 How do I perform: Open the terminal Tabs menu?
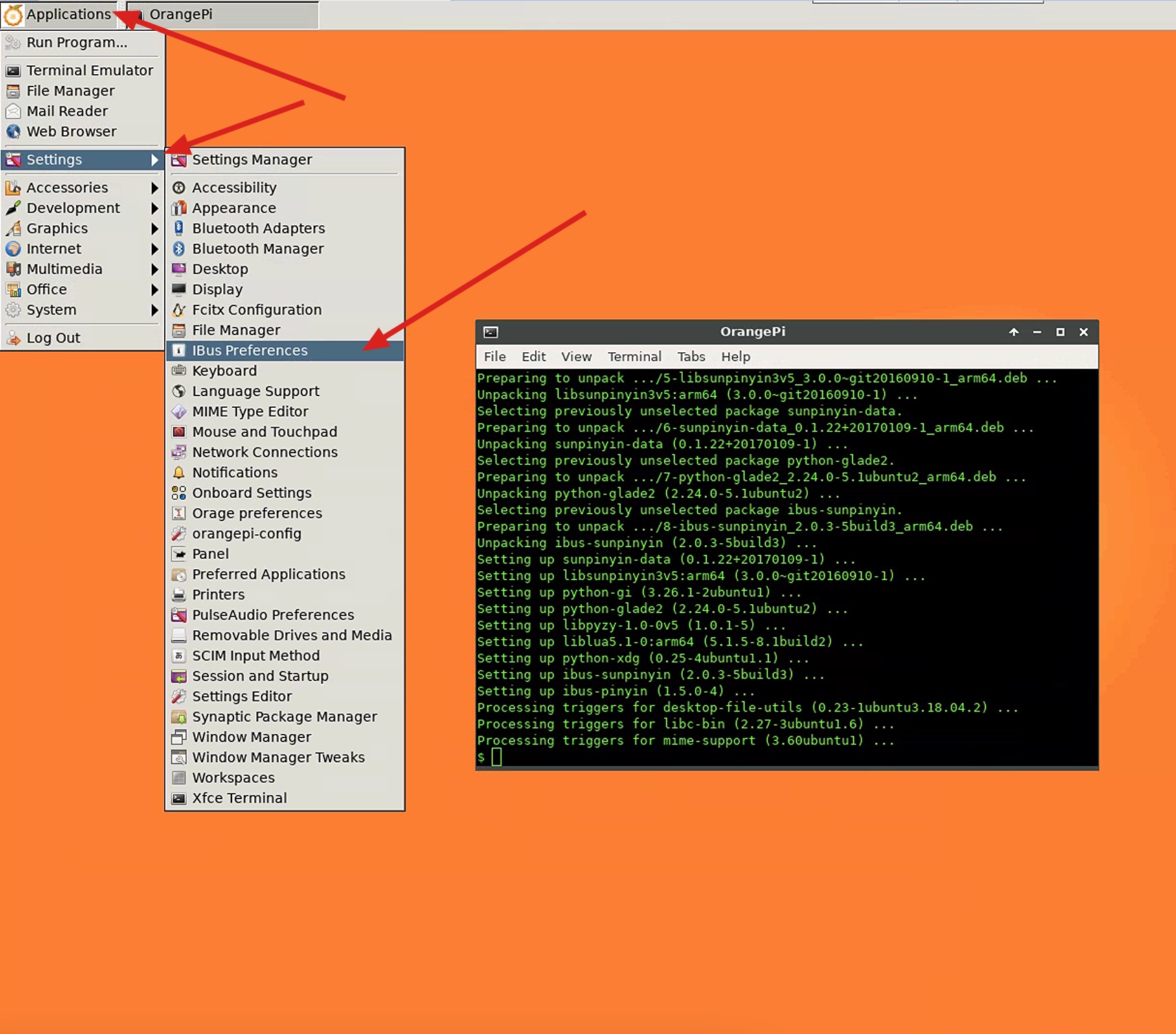pyautogui.click(x=691, y=356)
